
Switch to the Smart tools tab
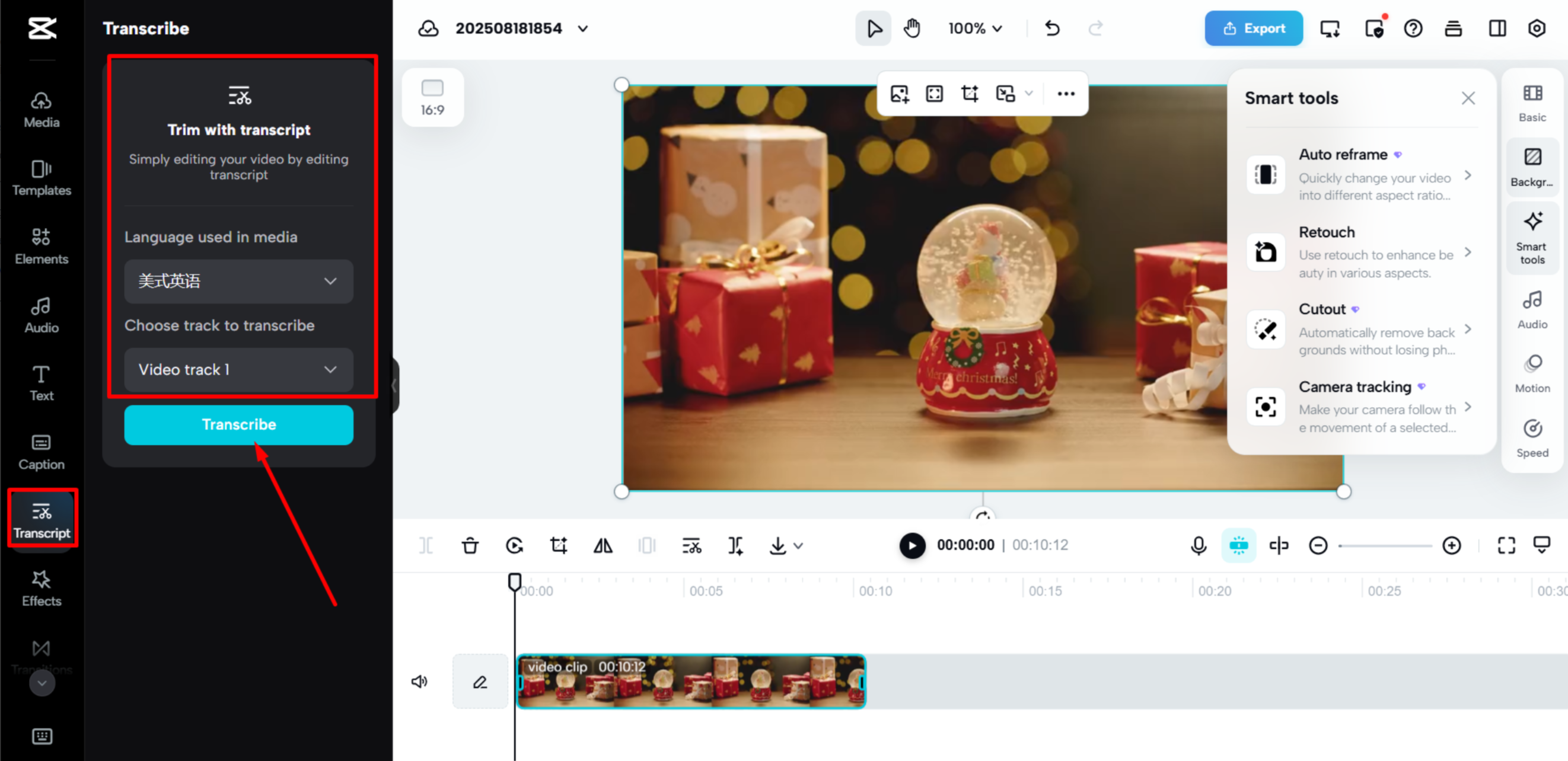click(x=1532, y=237)
